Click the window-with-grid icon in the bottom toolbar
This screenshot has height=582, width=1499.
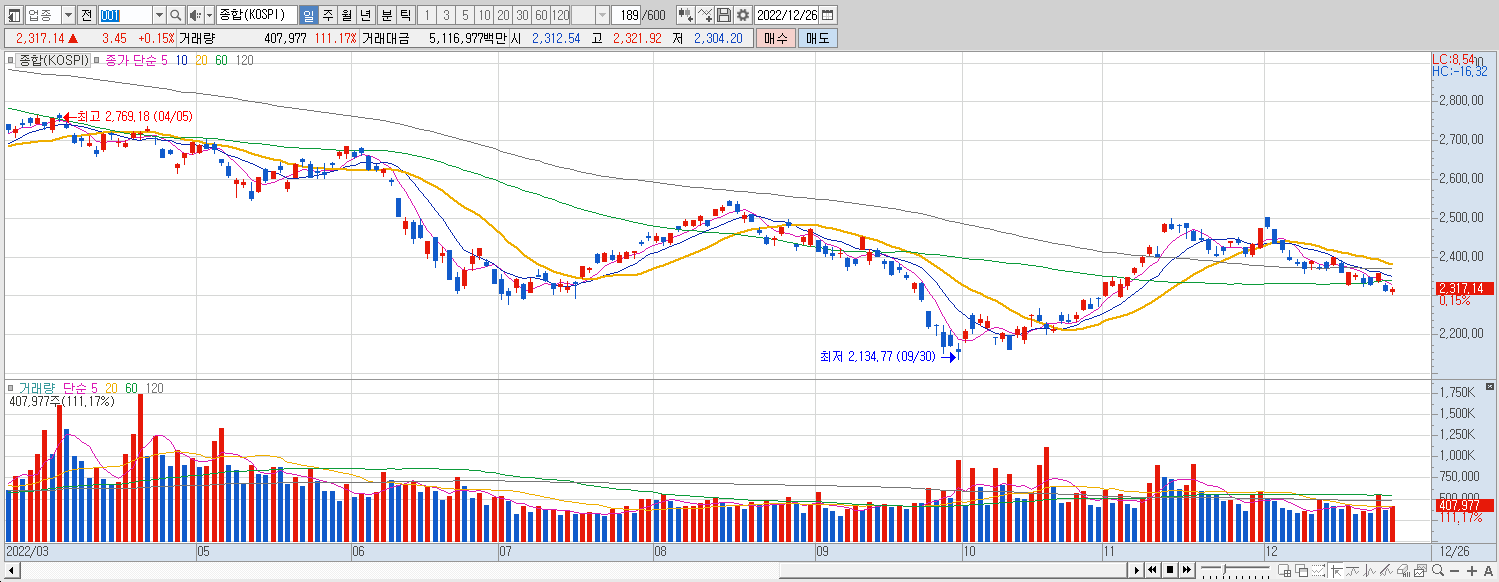pos(1287,570)
